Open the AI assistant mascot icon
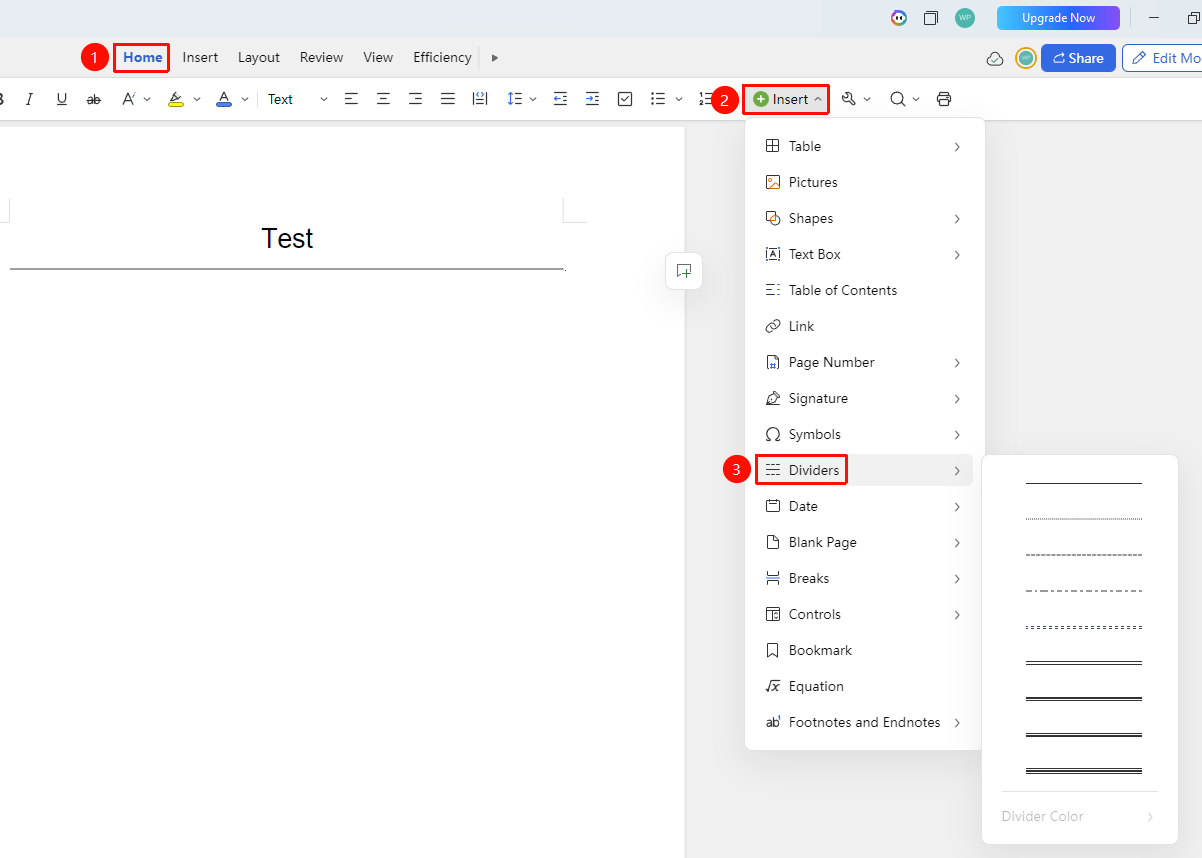Screen dimensions: 1202x858 [x=899, y=18]
